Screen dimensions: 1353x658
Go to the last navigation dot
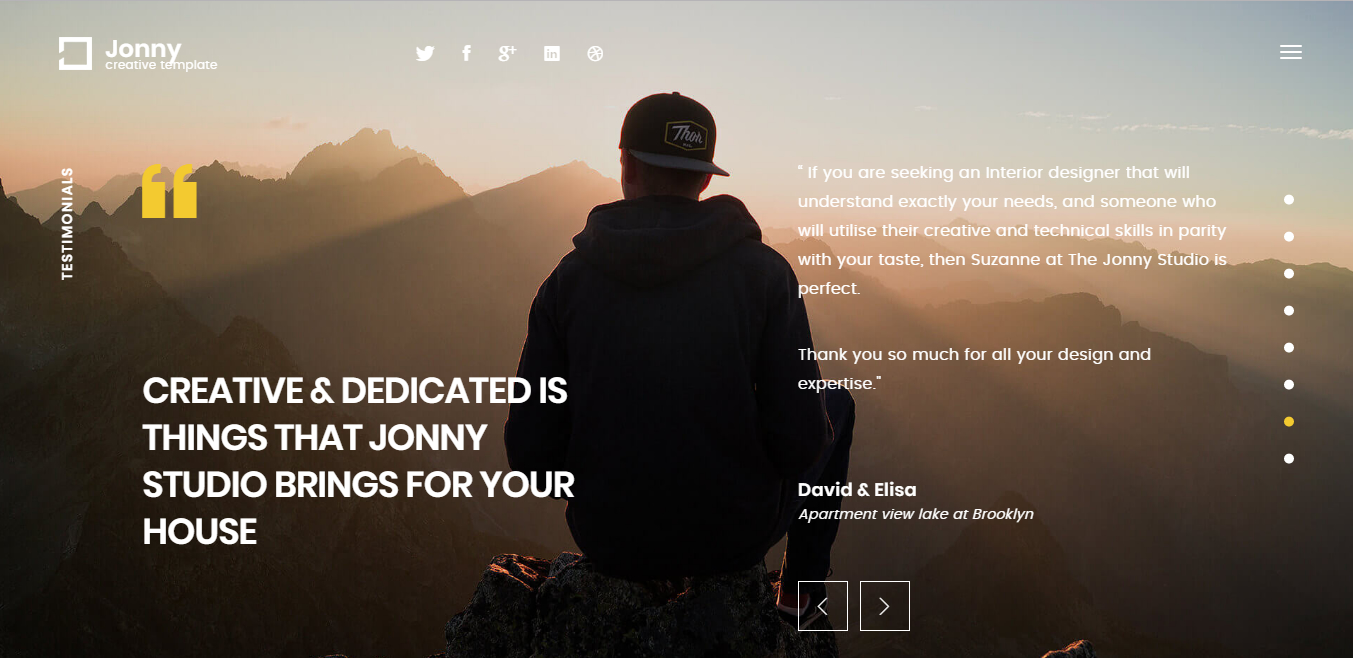[1289, 459]
